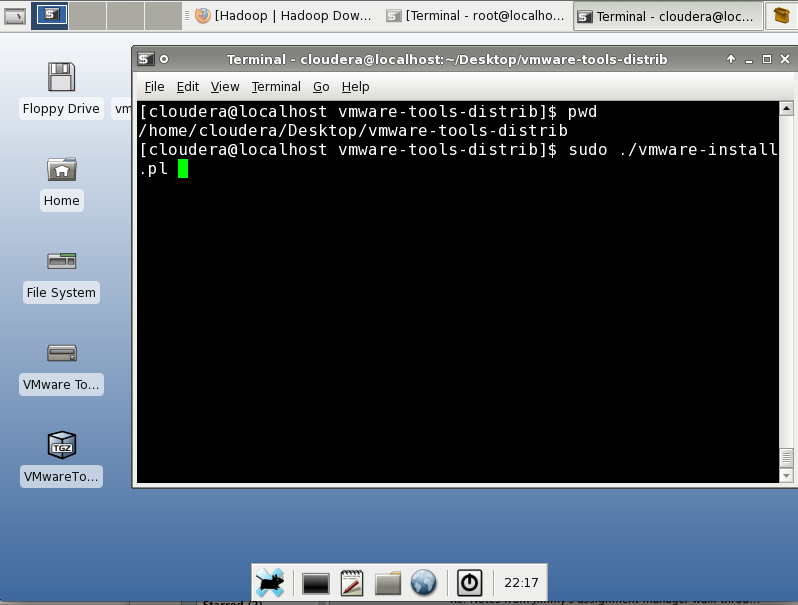Switch to third workspace in pager

pos(126,16)
